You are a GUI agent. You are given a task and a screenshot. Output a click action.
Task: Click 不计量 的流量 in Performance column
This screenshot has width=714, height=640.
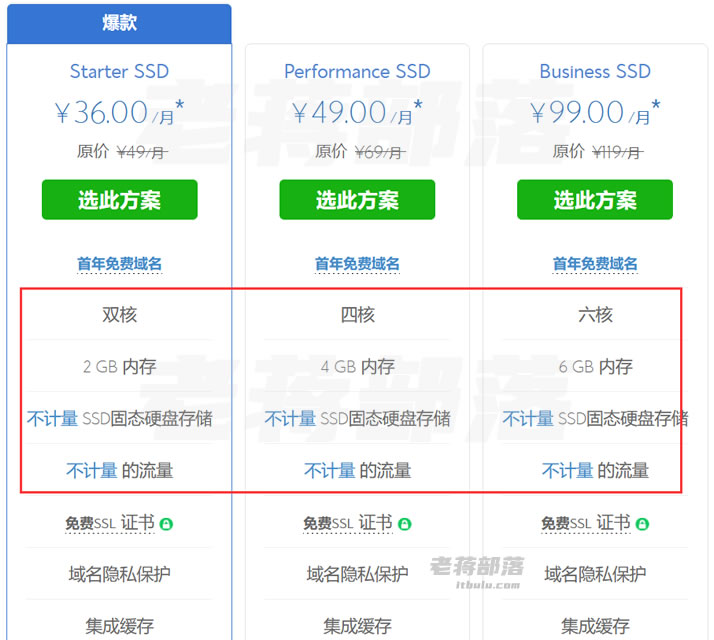(x=357, y=471)
